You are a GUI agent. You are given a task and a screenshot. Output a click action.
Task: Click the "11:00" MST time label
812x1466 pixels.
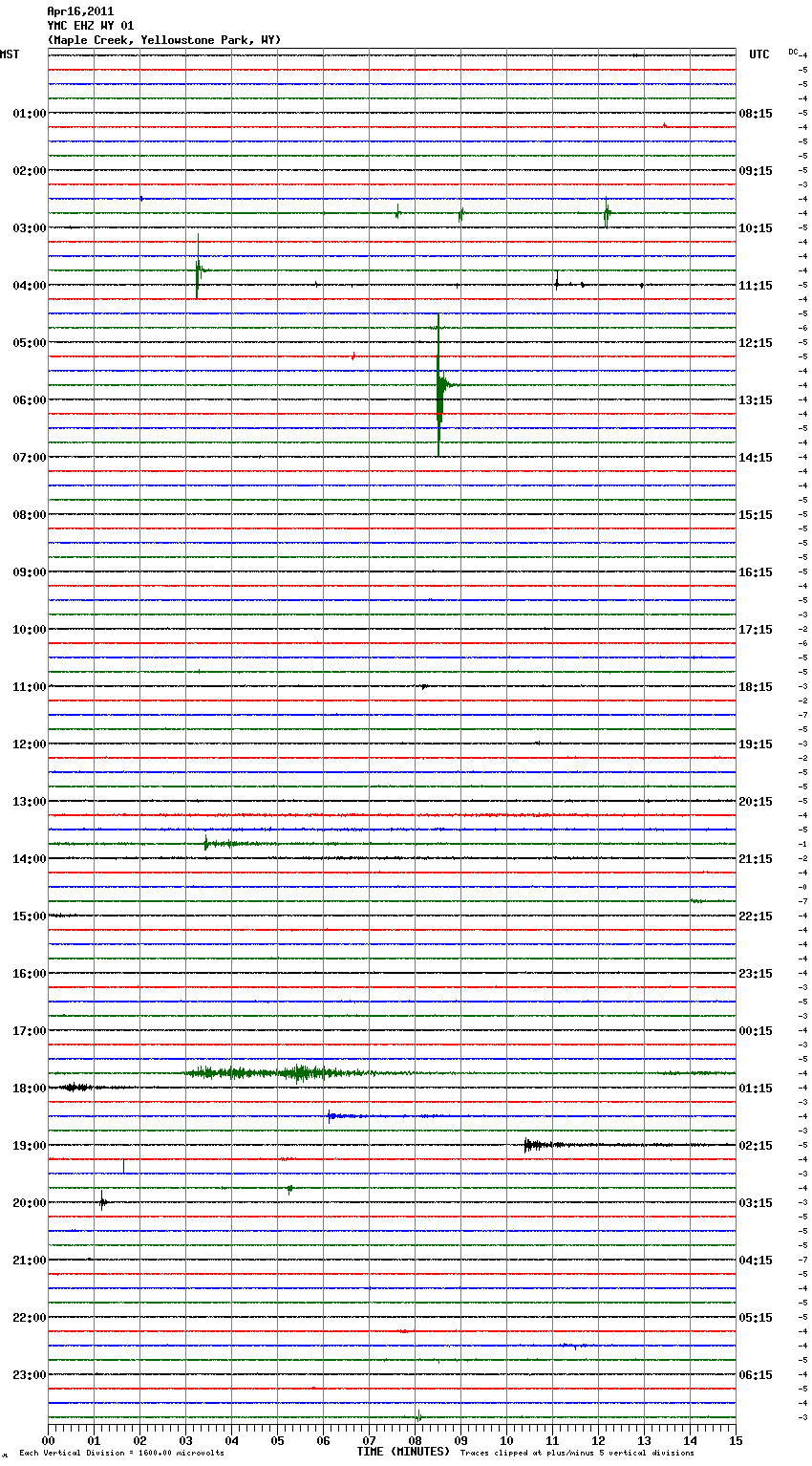[x=30, y=687]
